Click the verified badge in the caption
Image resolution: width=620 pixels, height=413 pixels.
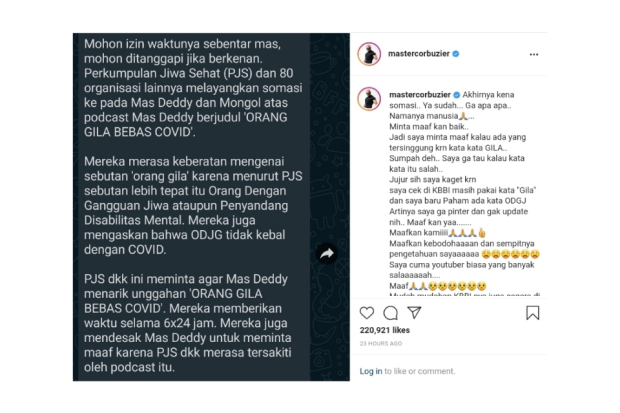[x=457, y=95]
